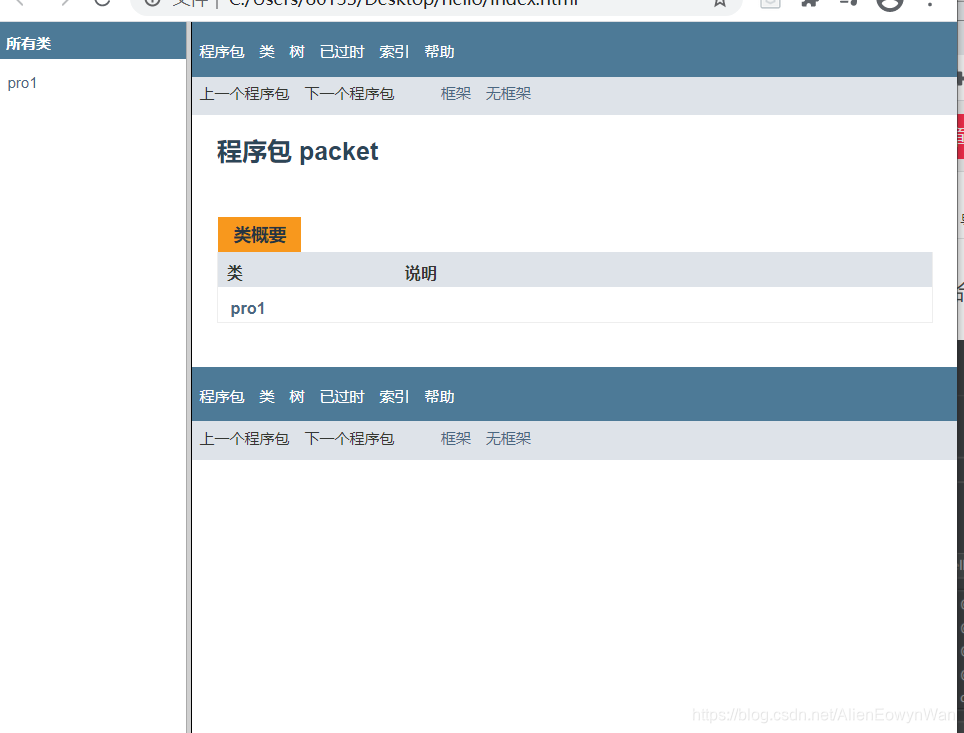Click the 类 column header

(x=235, y=273)
